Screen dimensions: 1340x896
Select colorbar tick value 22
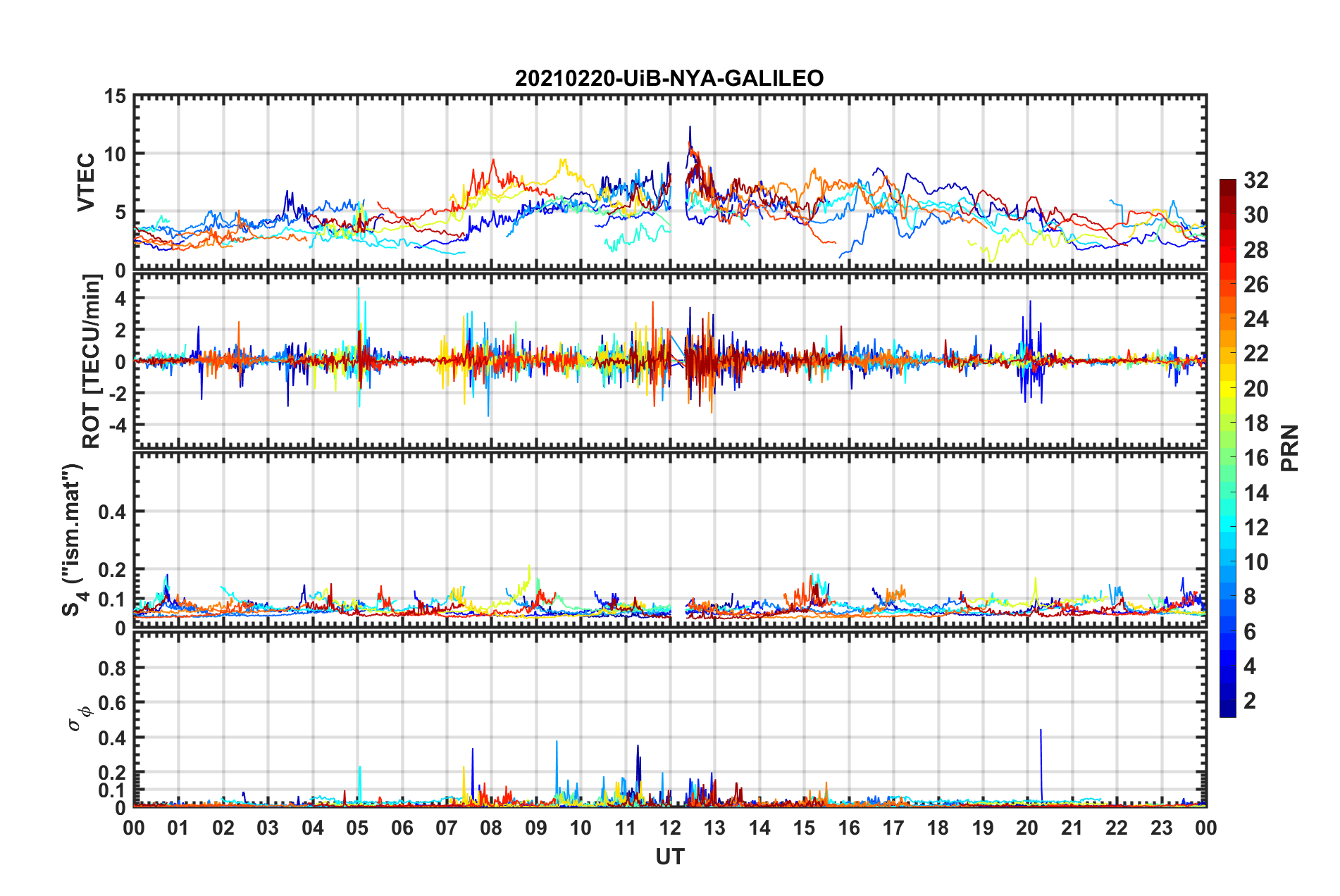1256,354
